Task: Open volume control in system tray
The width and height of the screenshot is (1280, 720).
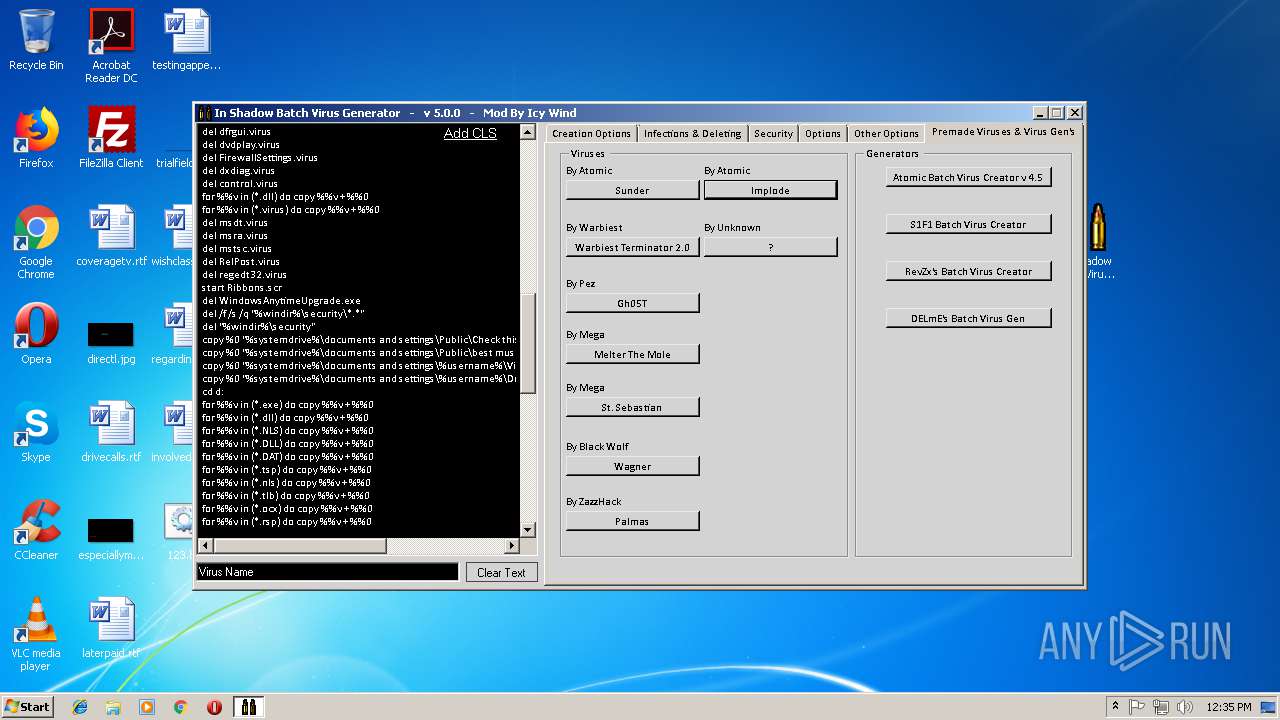Action: 1185,707
